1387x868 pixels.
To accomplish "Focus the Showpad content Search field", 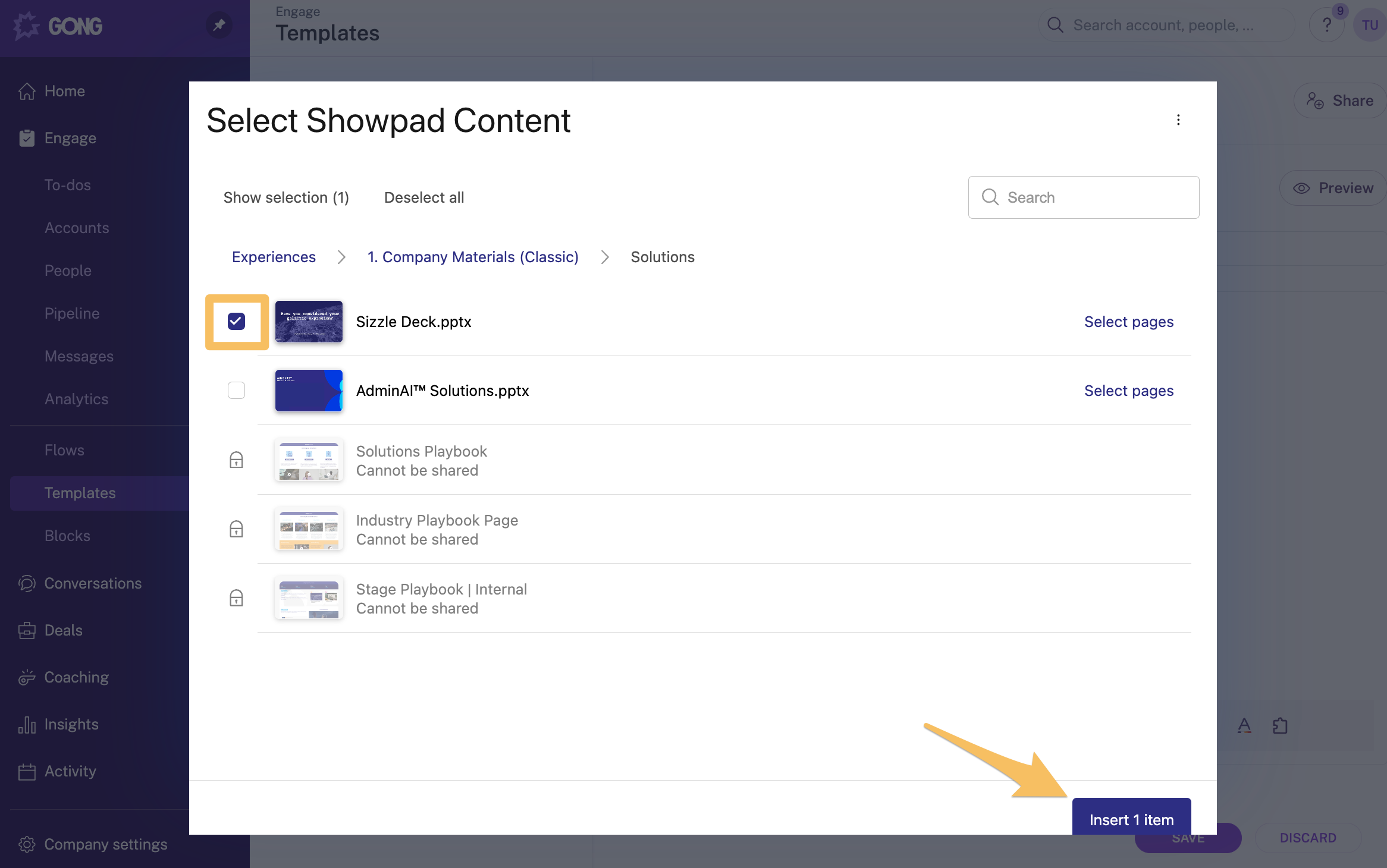I will (x=1083, y=197).
